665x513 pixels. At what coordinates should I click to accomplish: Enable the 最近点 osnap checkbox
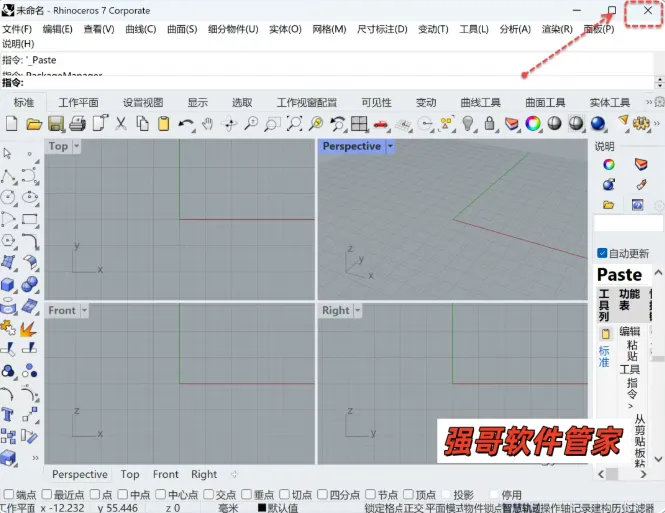click(x=47, y=494)
